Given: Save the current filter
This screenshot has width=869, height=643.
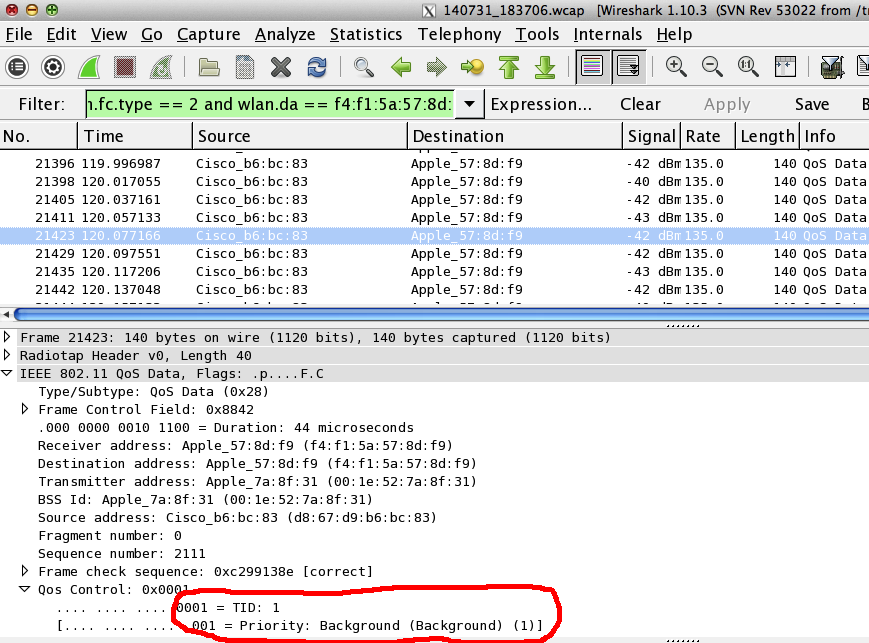Looking at the screenshot, I should (x=812, y=104).
